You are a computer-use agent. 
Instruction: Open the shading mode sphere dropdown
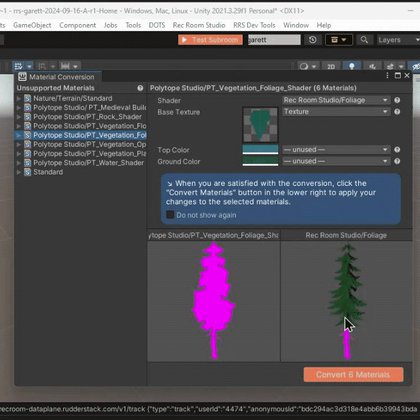307,67
